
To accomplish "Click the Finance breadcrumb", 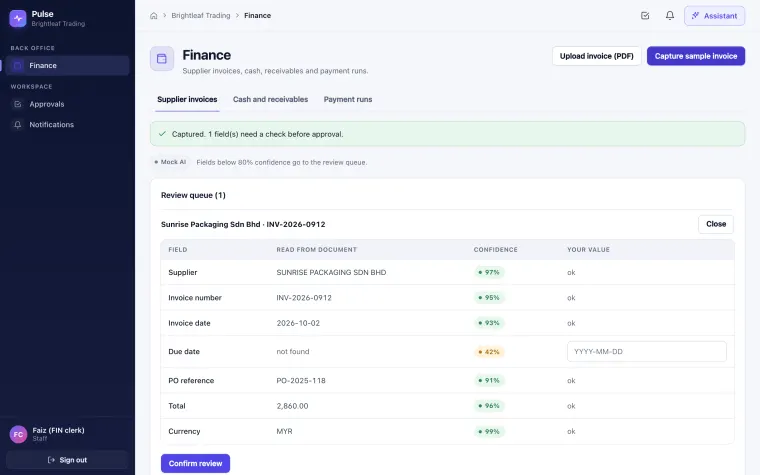I will click(x=257, y=16).
